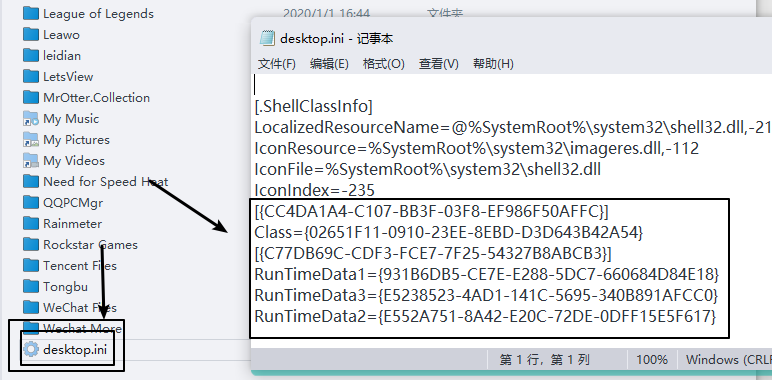Open the 文件(F) menu in Notepad

pyautogui.click(x=277, y=64)
